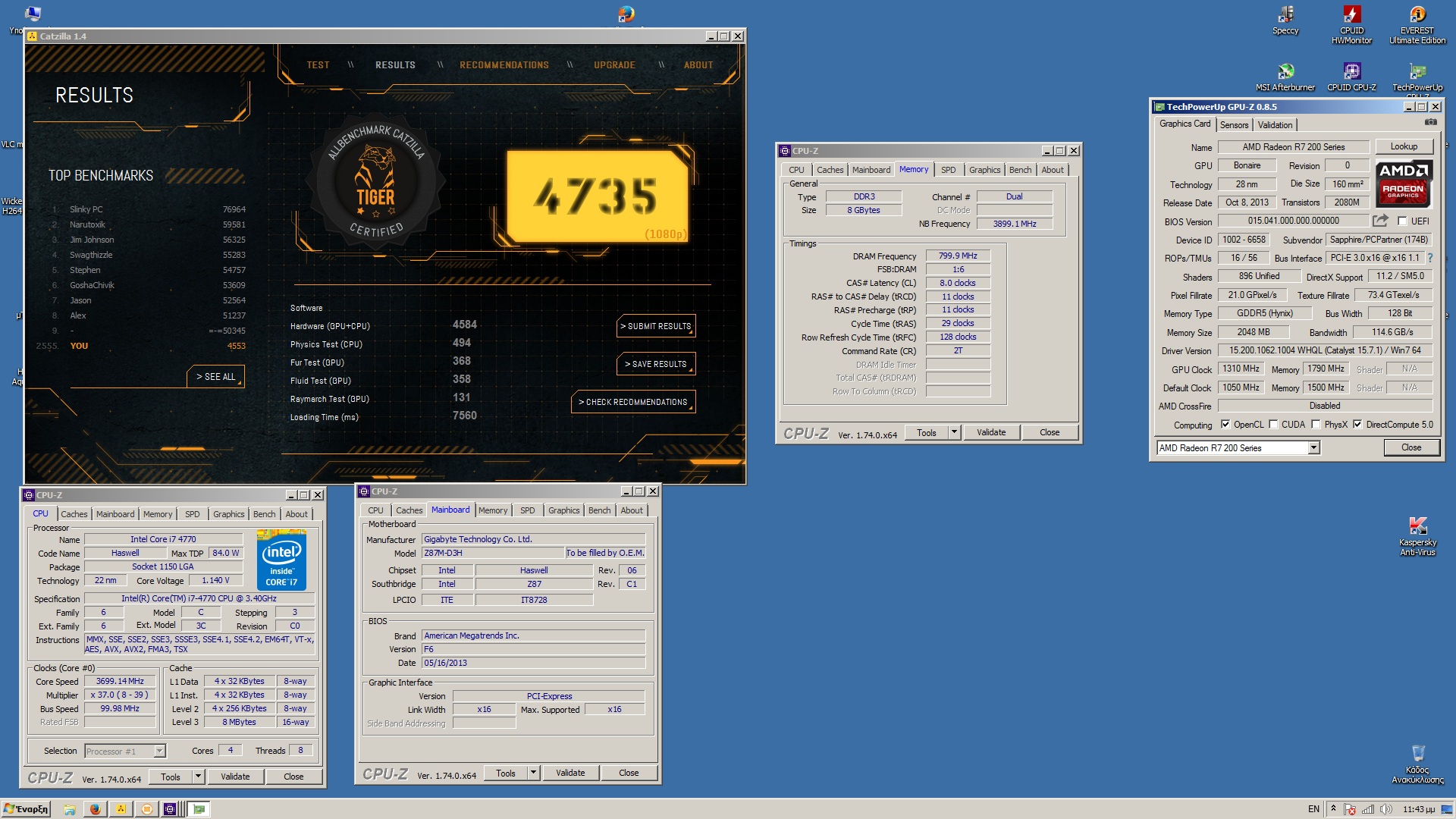Select Sensors tab in GPU-Z
This screenshot has height=819, width=1456.
pyautogui.click(x=1234, y=125)
